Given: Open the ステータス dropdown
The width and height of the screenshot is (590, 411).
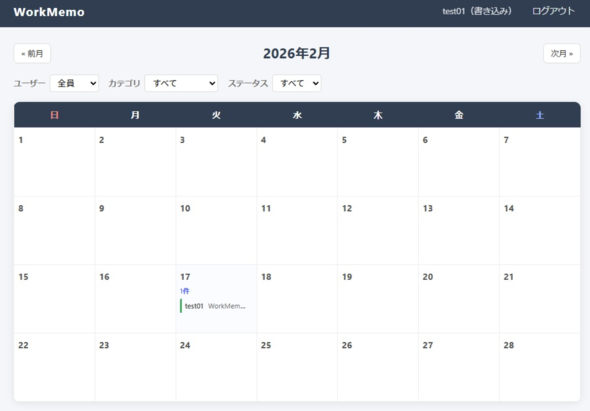Looking at the screenshot, I should pos(297,83).
